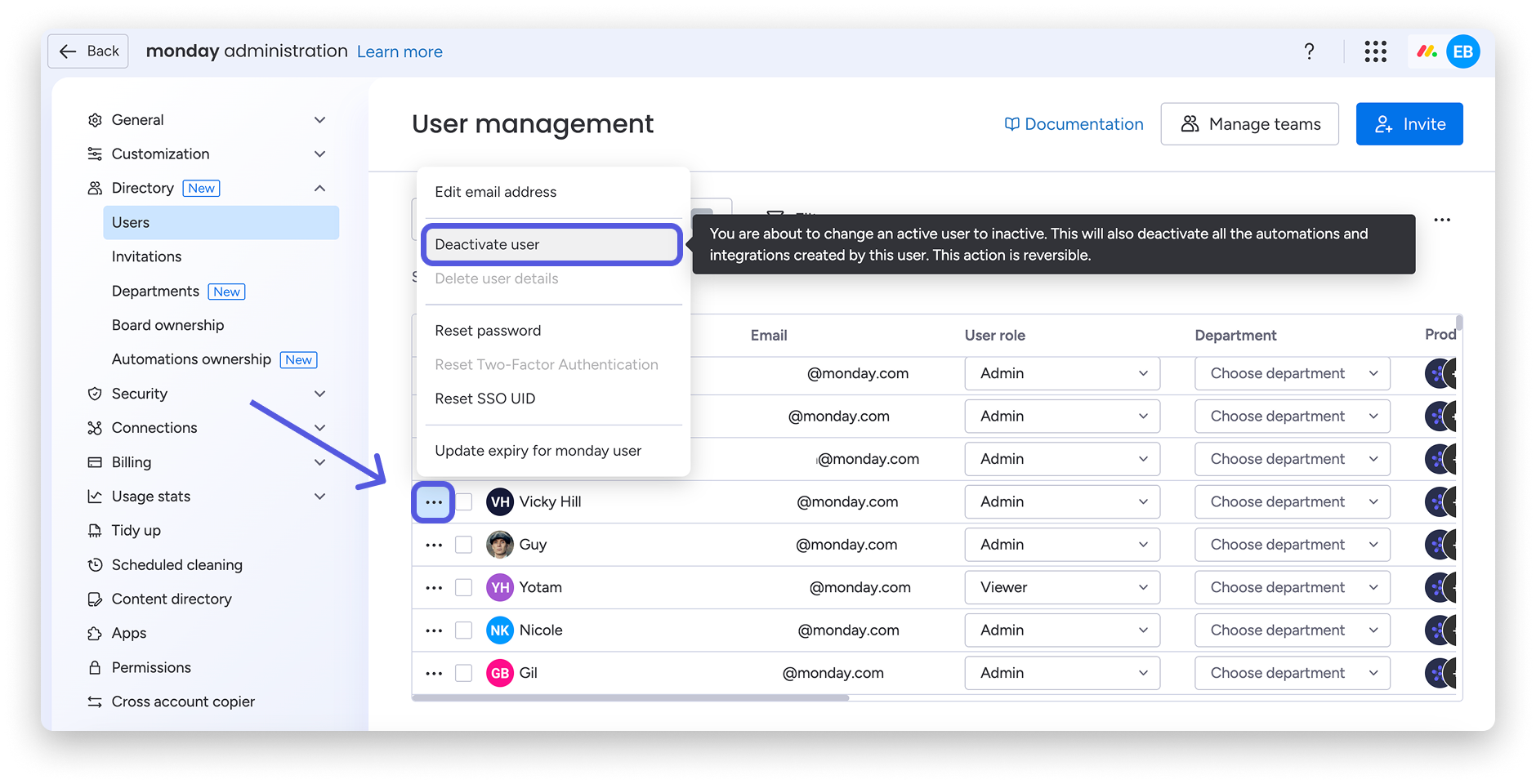
Task: Click the Manage teams button
Action: [x=1250, y=124]
